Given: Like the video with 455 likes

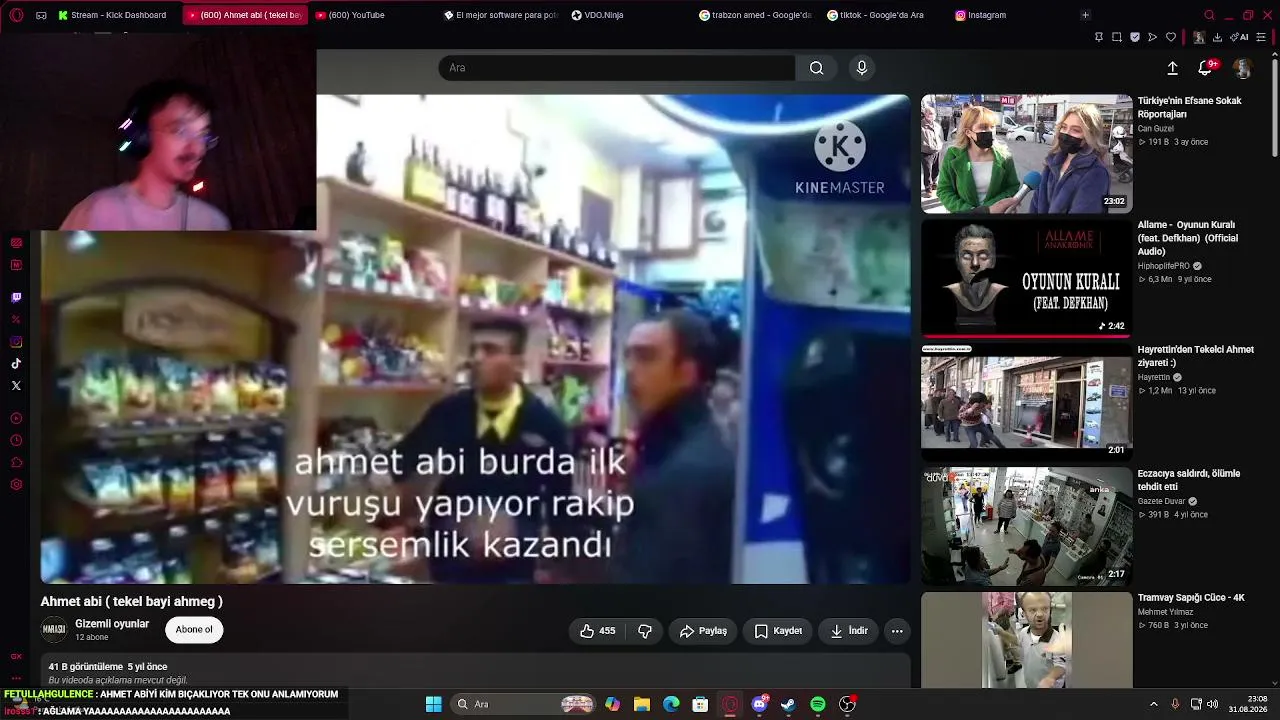Looking at the screenshot, I should [x=597, y=631].
